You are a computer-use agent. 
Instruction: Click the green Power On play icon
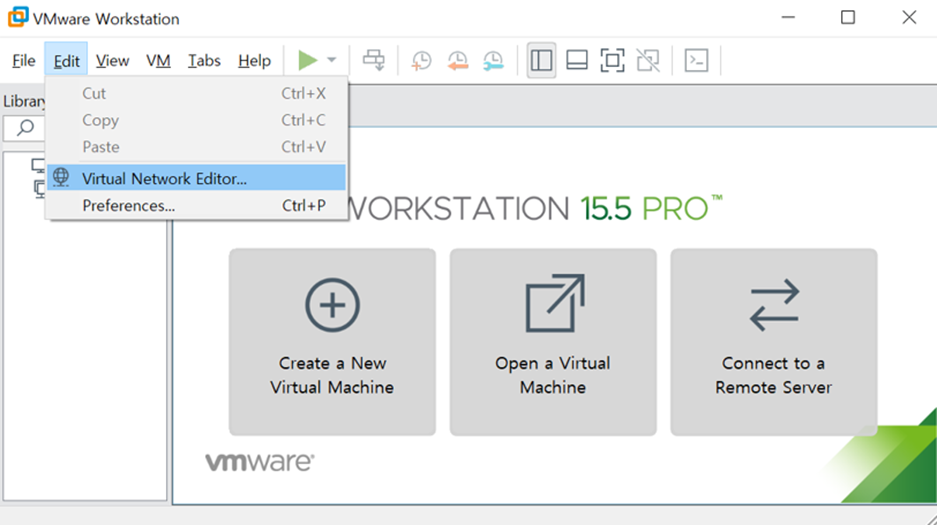308,60
